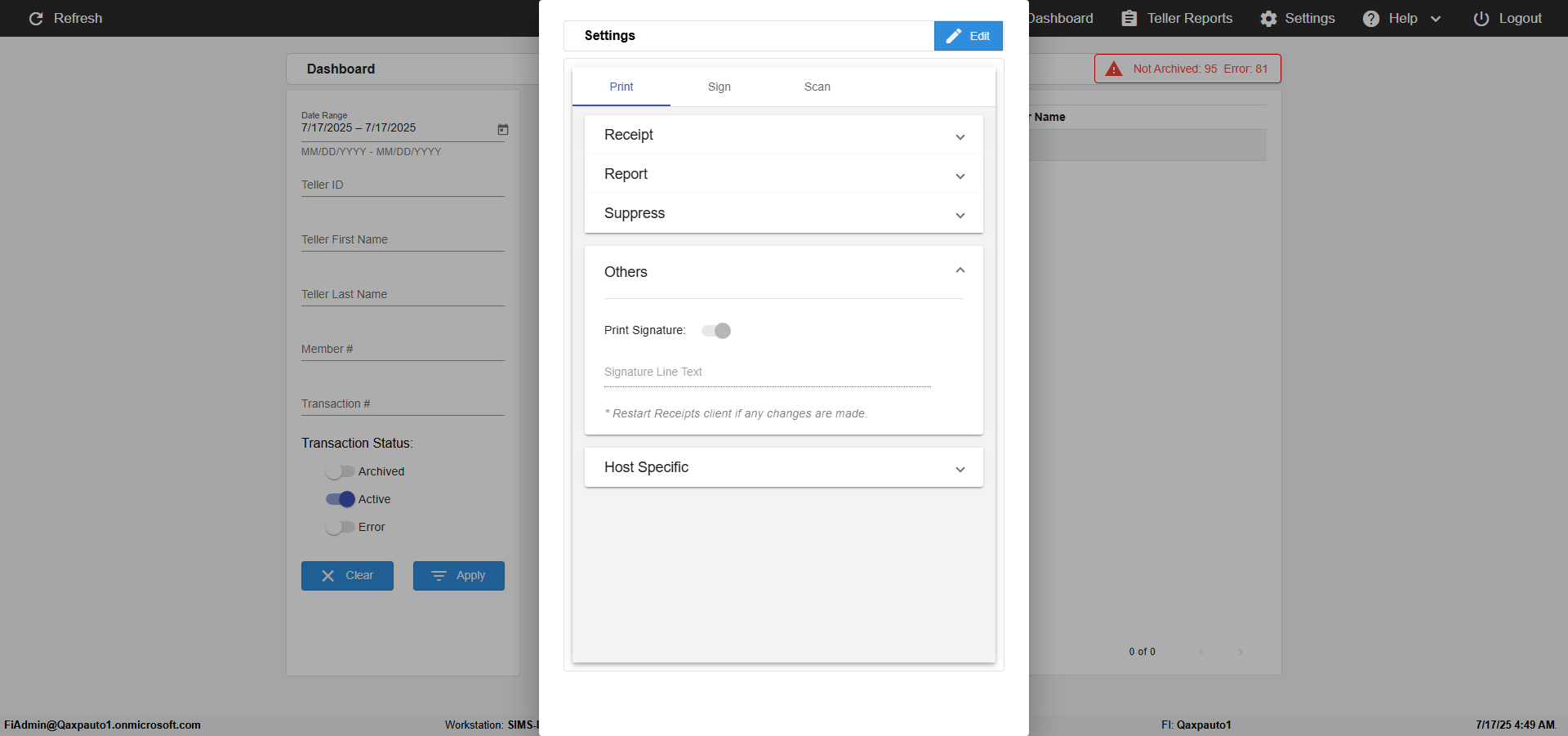Select the Print tab
Screen dimensions: 1568x736
coord(621,87)
